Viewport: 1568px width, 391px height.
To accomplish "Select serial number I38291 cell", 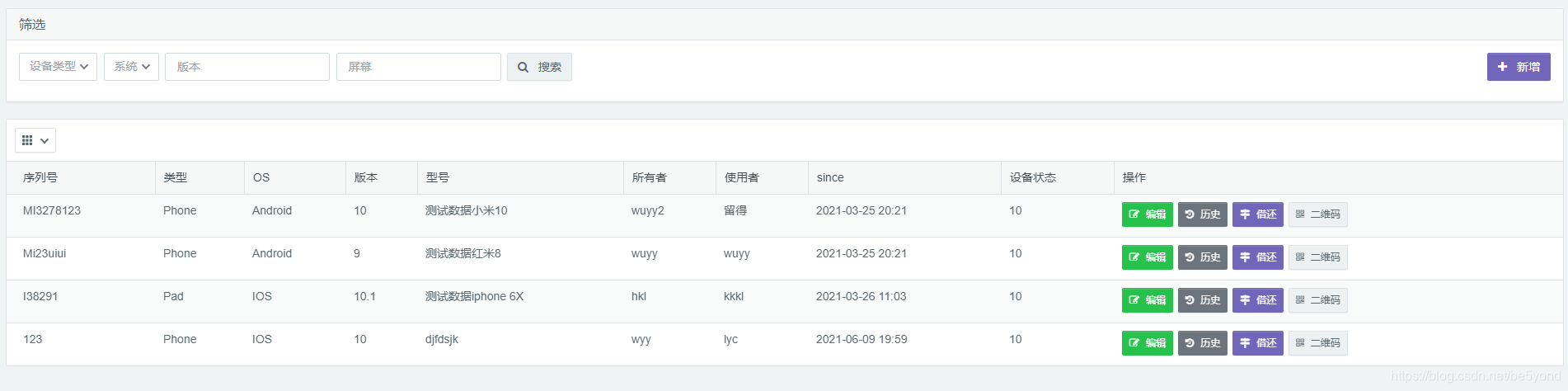I will pyautogui.click(x=40, y=296).
